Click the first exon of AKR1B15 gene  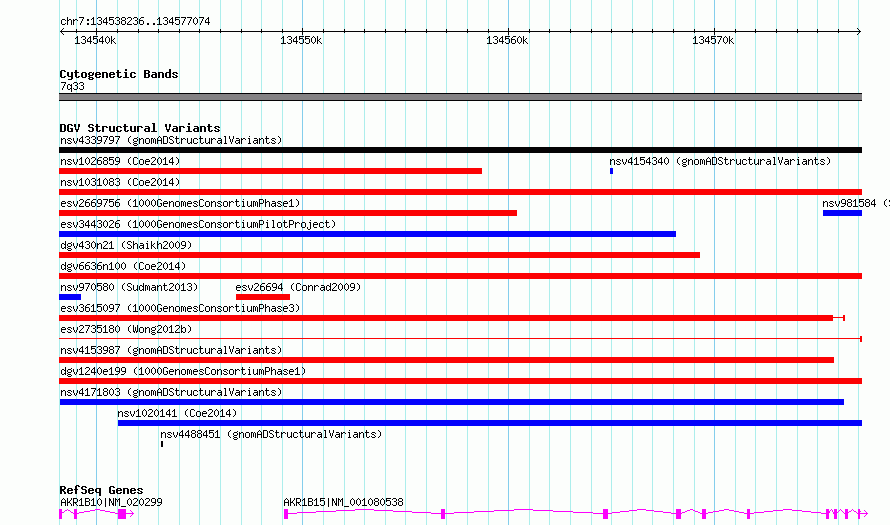[x=286, y=514]
